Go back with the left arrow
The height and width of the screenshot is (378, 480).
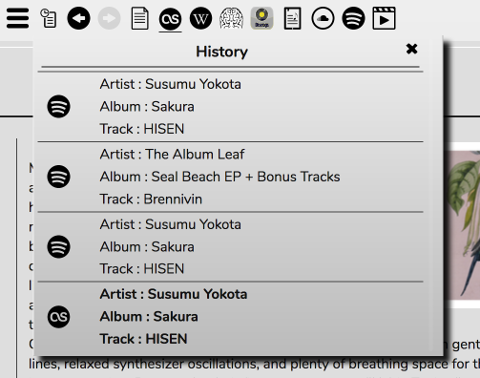click(79, 18)
